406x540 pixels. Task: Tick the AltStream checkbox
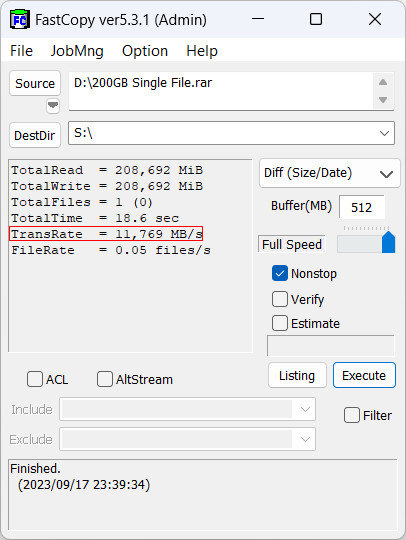pos(105,379)
